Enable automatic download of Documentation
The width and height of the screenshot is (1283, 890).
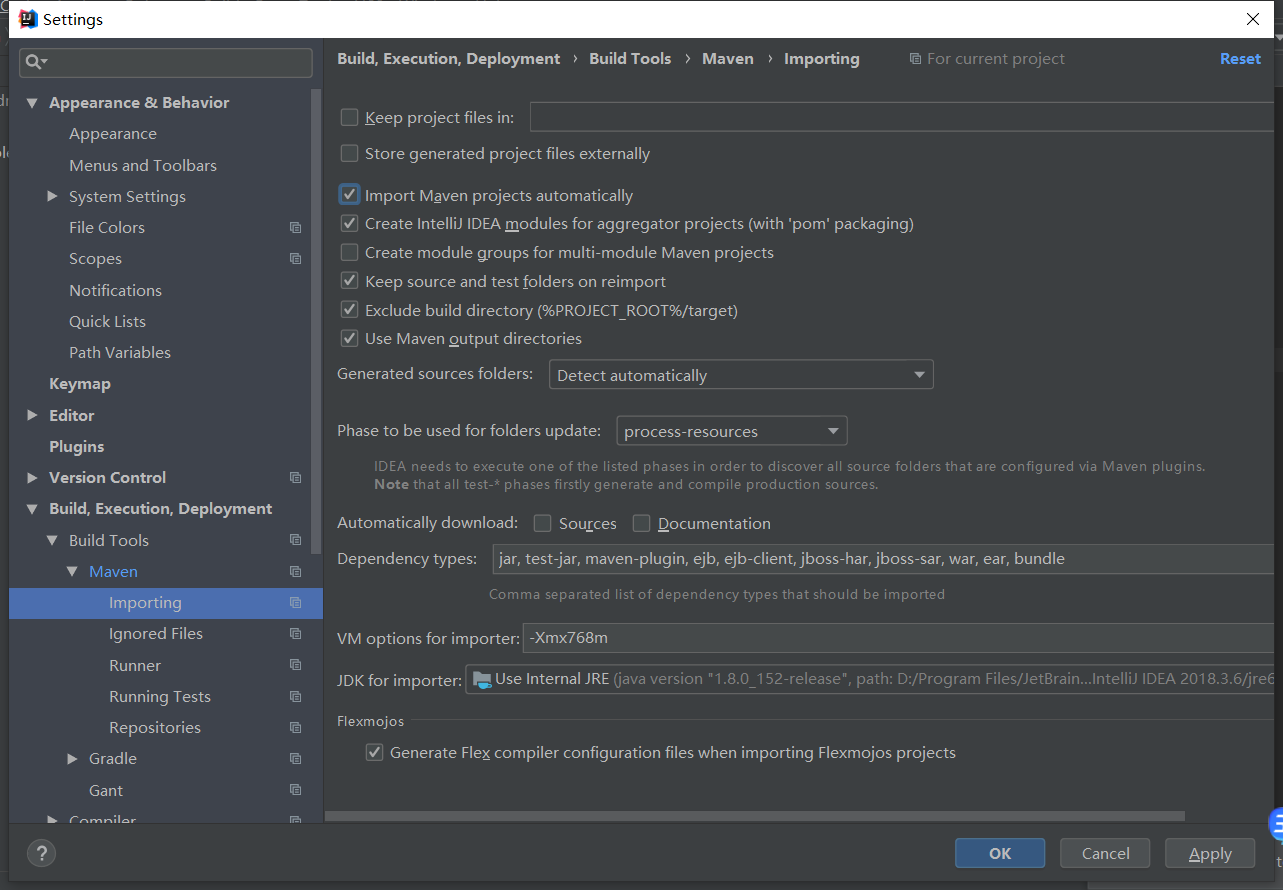pos(642,523)
